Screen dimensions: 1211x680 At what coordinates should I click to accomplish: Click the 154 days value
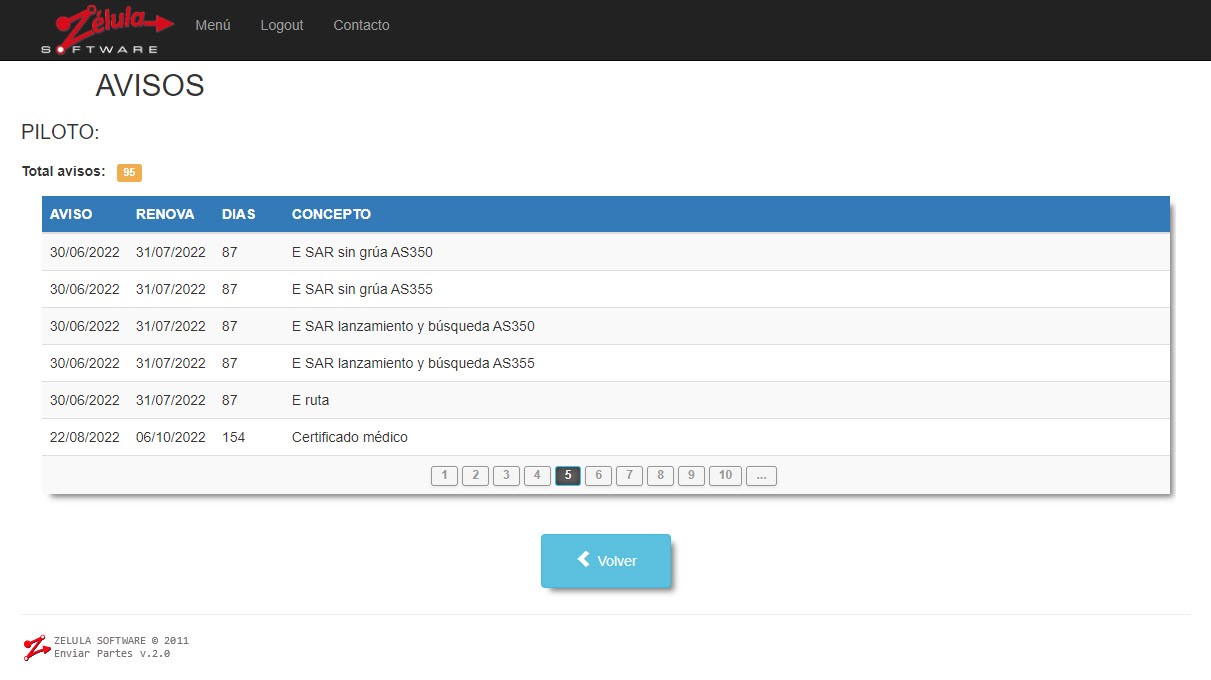click(x=233, y=437)
